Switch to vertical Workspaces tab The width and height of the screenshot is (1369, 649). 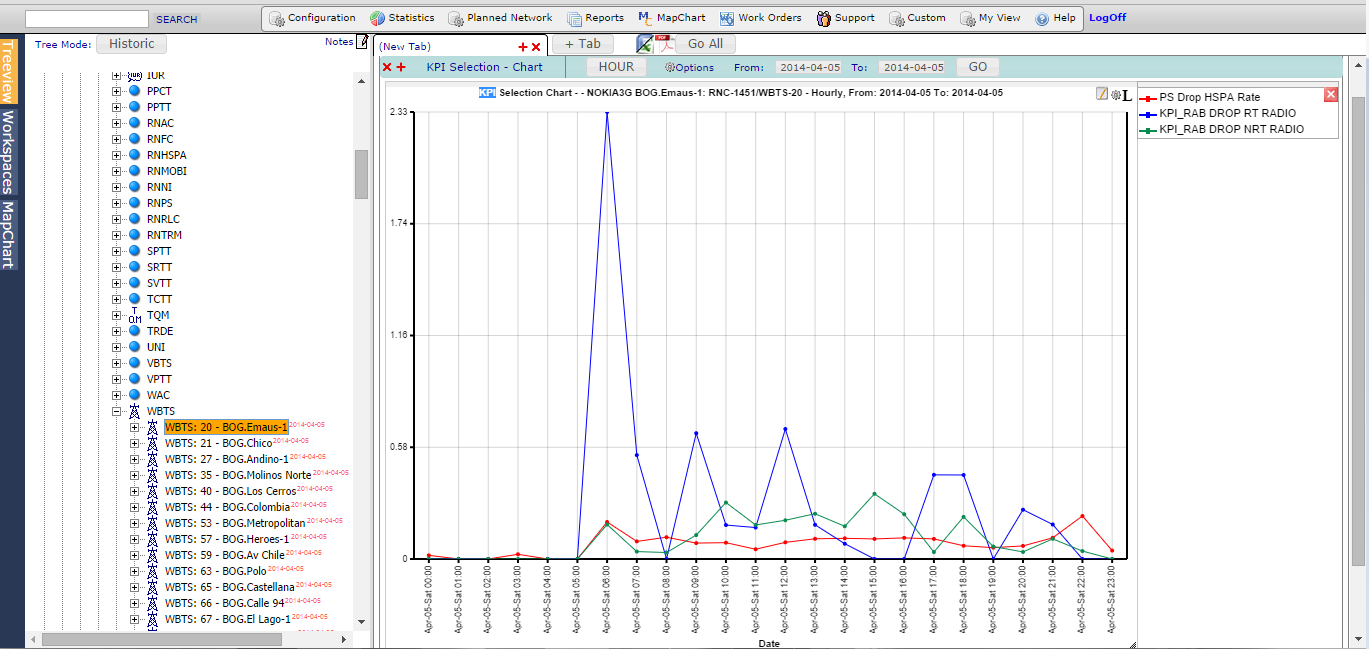pyautogui.click(x=8, y=151)
